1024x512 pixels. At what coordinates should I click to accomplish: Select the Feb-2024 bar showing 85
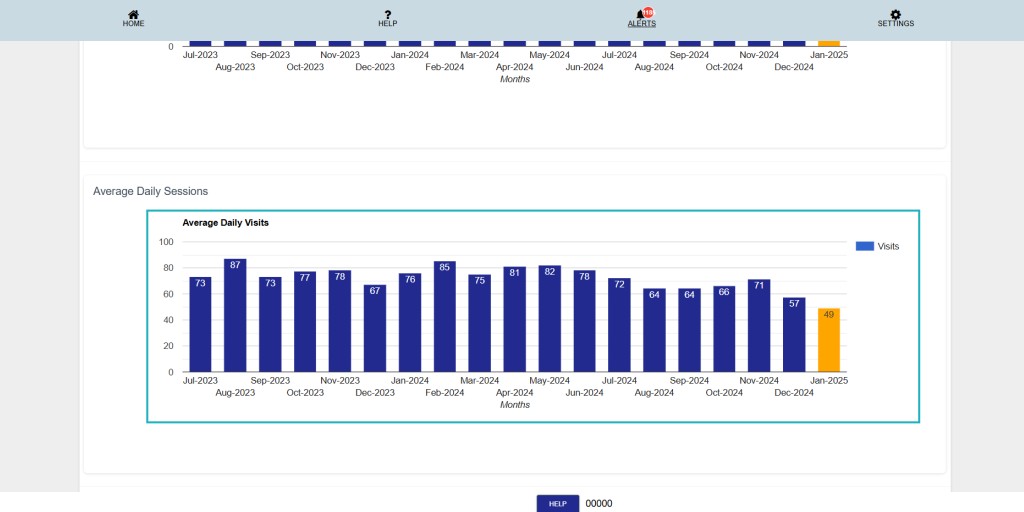445,317
